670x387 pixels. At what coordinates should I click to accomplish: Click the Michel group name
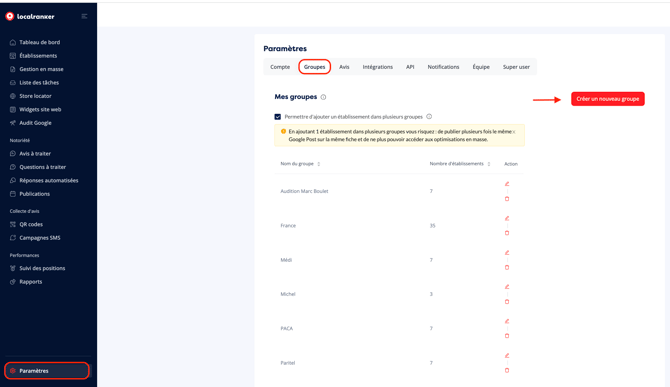[288, 294]
